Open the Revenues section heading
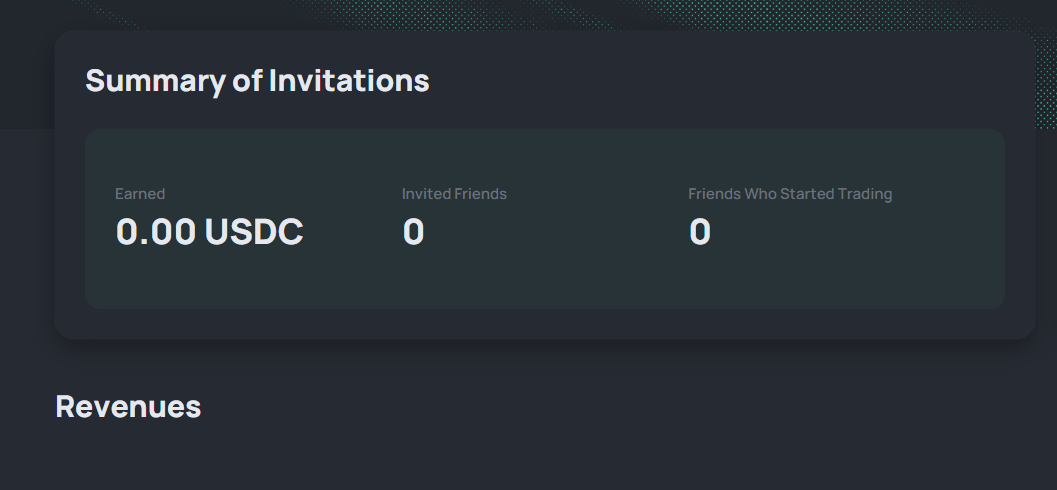Image resolution: width=1057 pixels, height=490 pixels. 128,407
